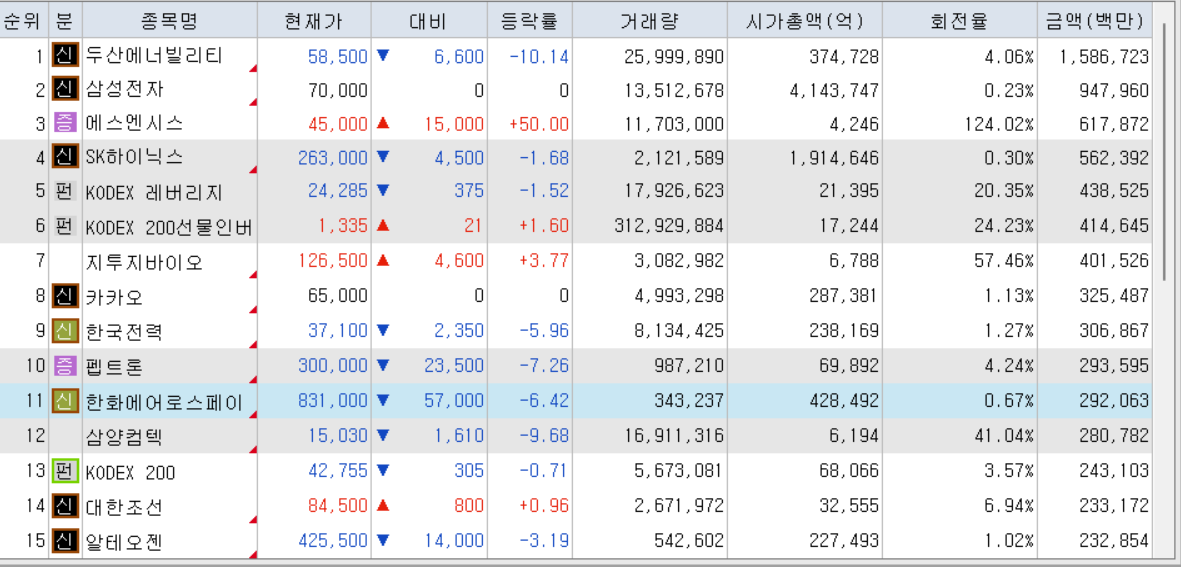Viewport: 1181px width, 567px height.
Task: Click the 펀 badge for KODEX 200선물인버
Action: 65,226
